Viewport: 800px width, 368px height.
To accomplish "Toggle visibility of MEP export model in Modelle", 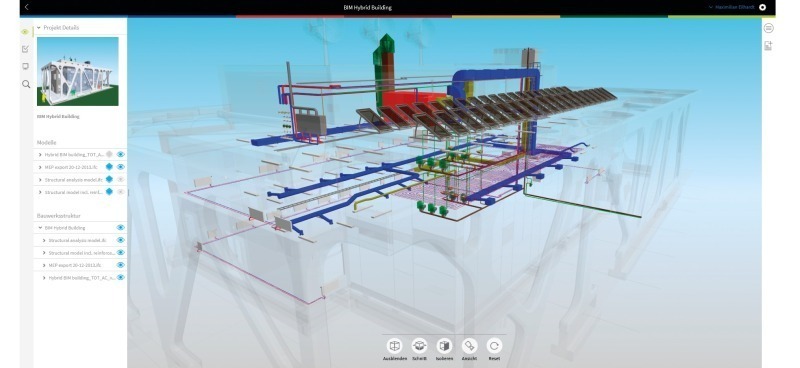I will point(121,166).
